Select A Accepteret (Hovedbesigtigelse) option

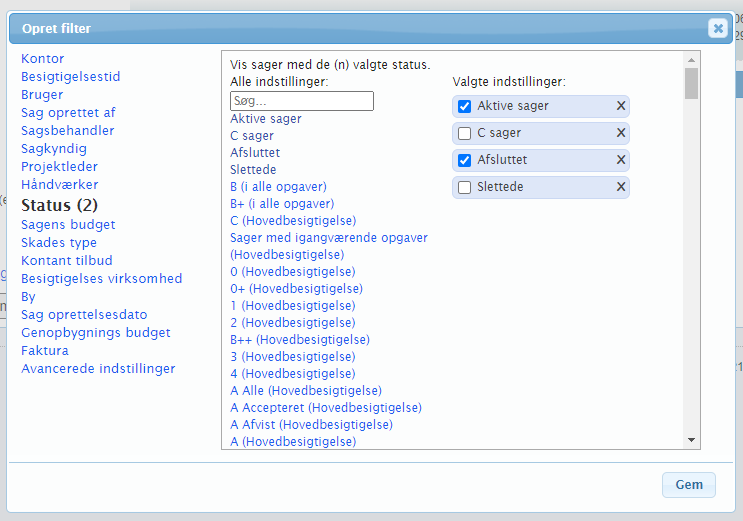(x=326, y=407)
